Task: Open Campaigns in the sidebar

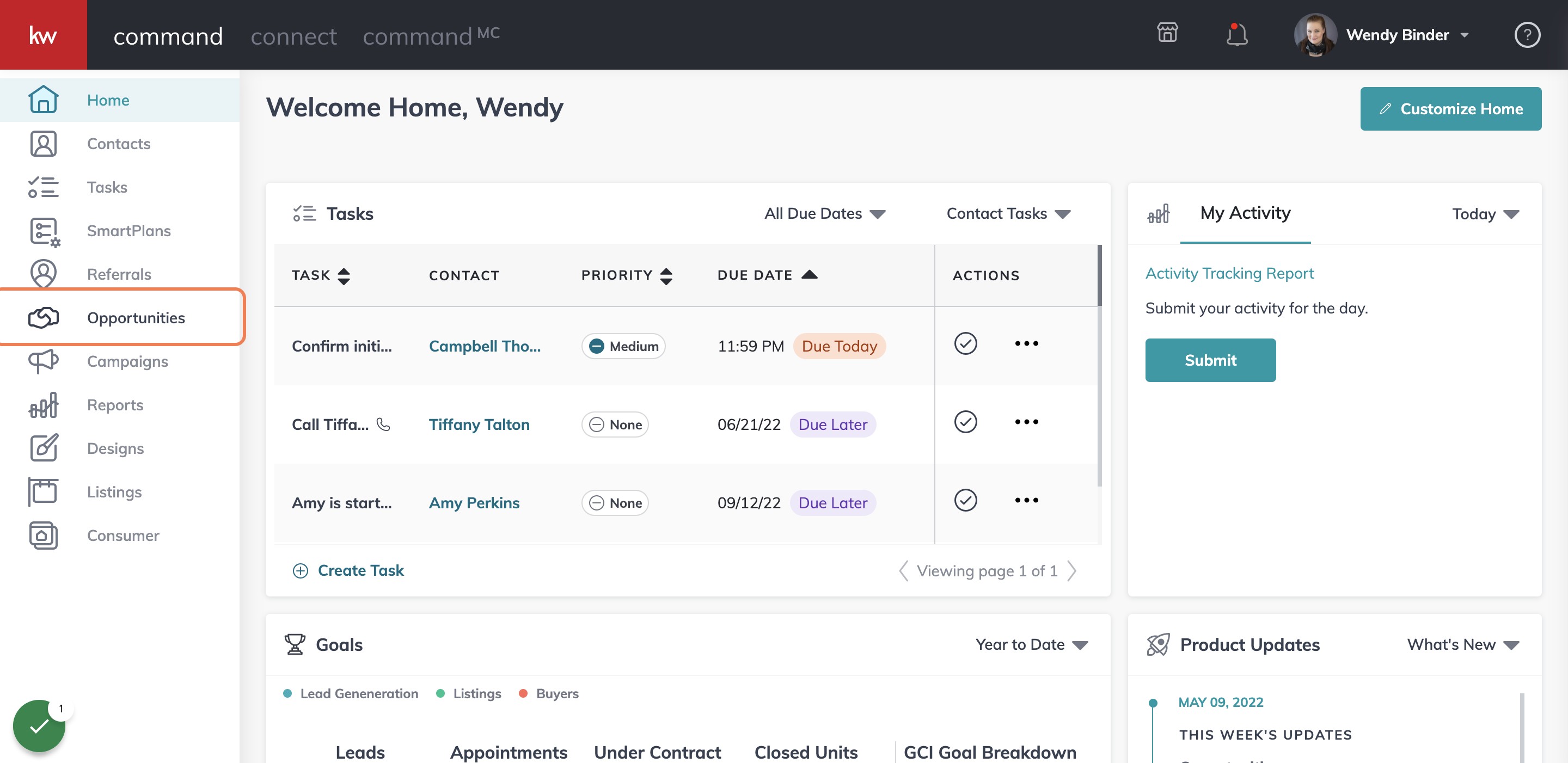Action: click(x=119, y=361)
